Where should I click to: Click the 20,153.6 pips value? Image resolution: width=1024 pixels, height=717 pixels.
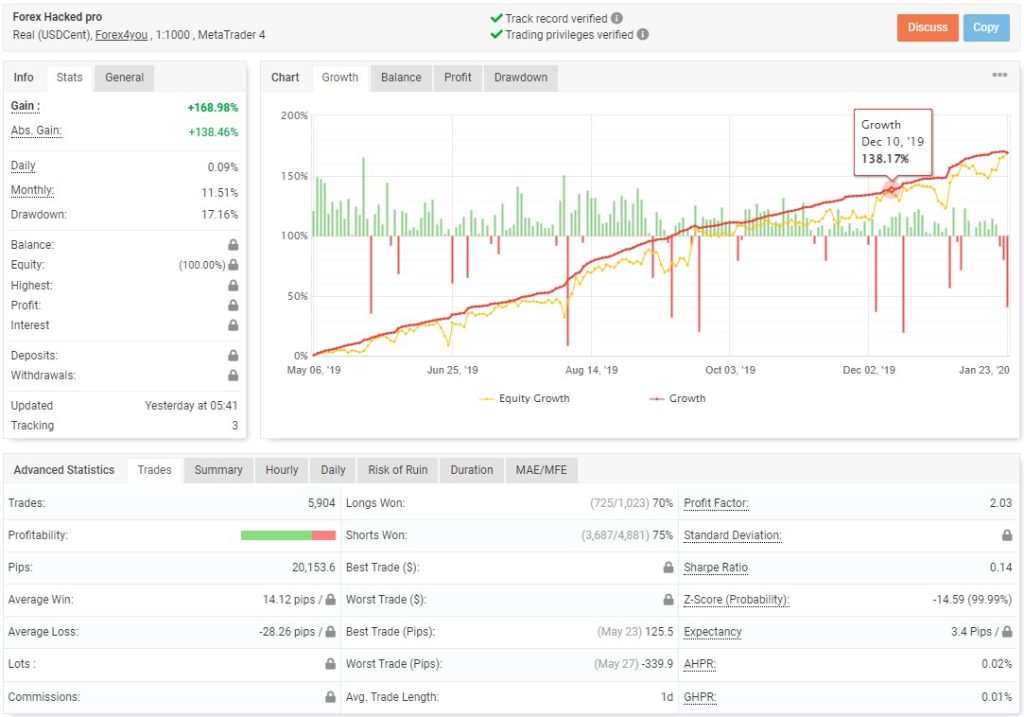tap(313, 567)
